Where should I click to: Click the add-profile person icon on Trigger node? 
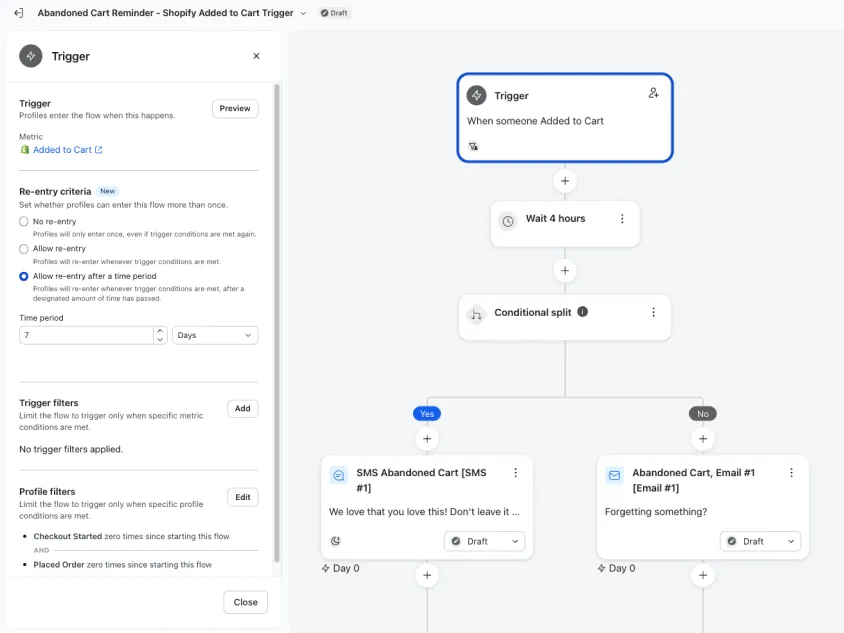coord(653,93)
